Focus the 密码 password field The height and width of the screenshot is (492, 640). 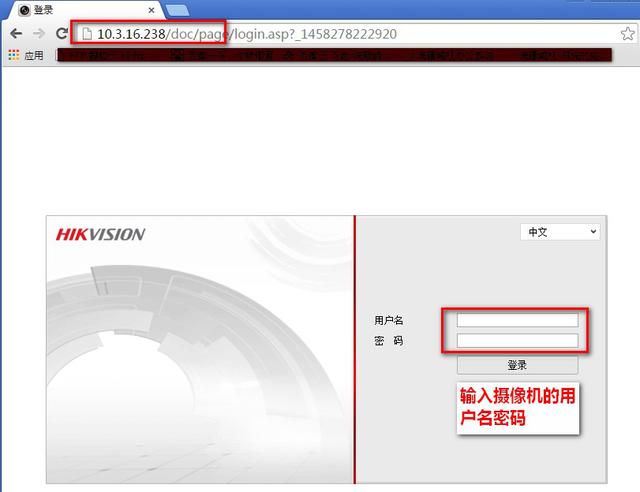tap(517, 341)
